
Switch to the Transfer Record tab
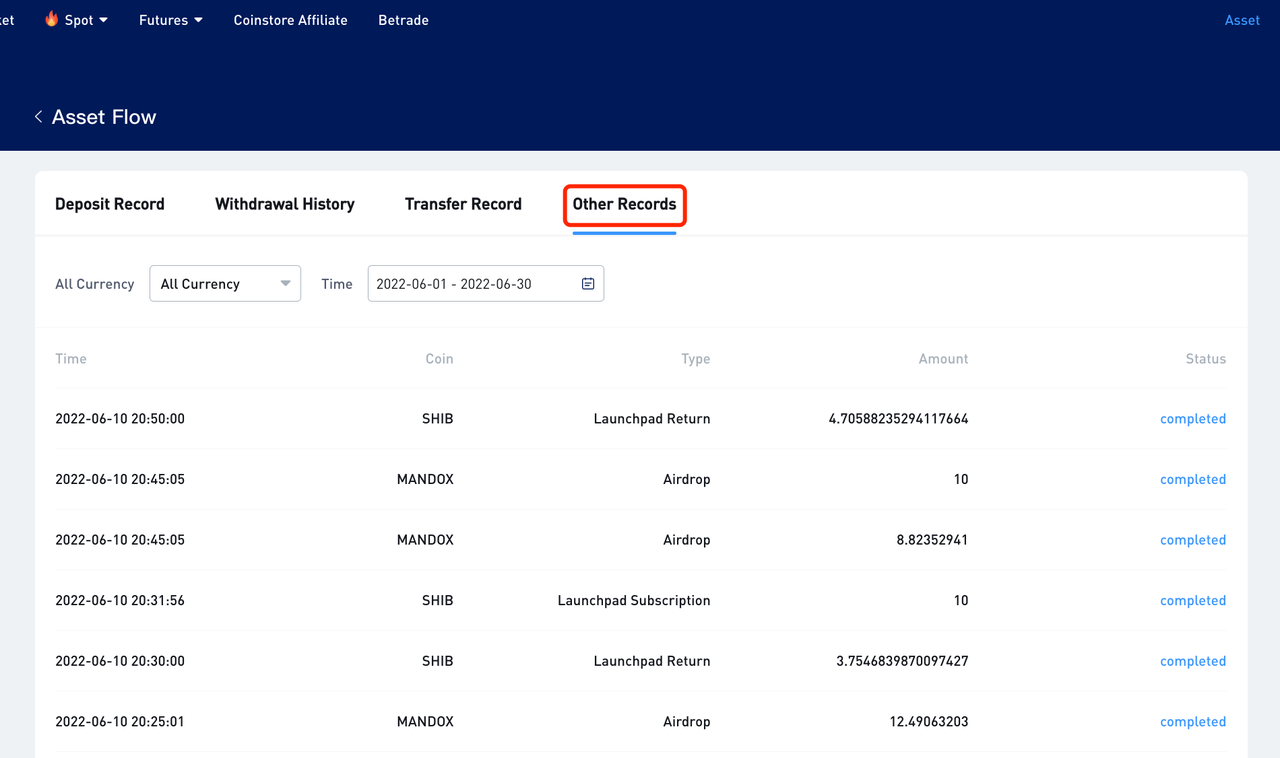pos(463,204)
